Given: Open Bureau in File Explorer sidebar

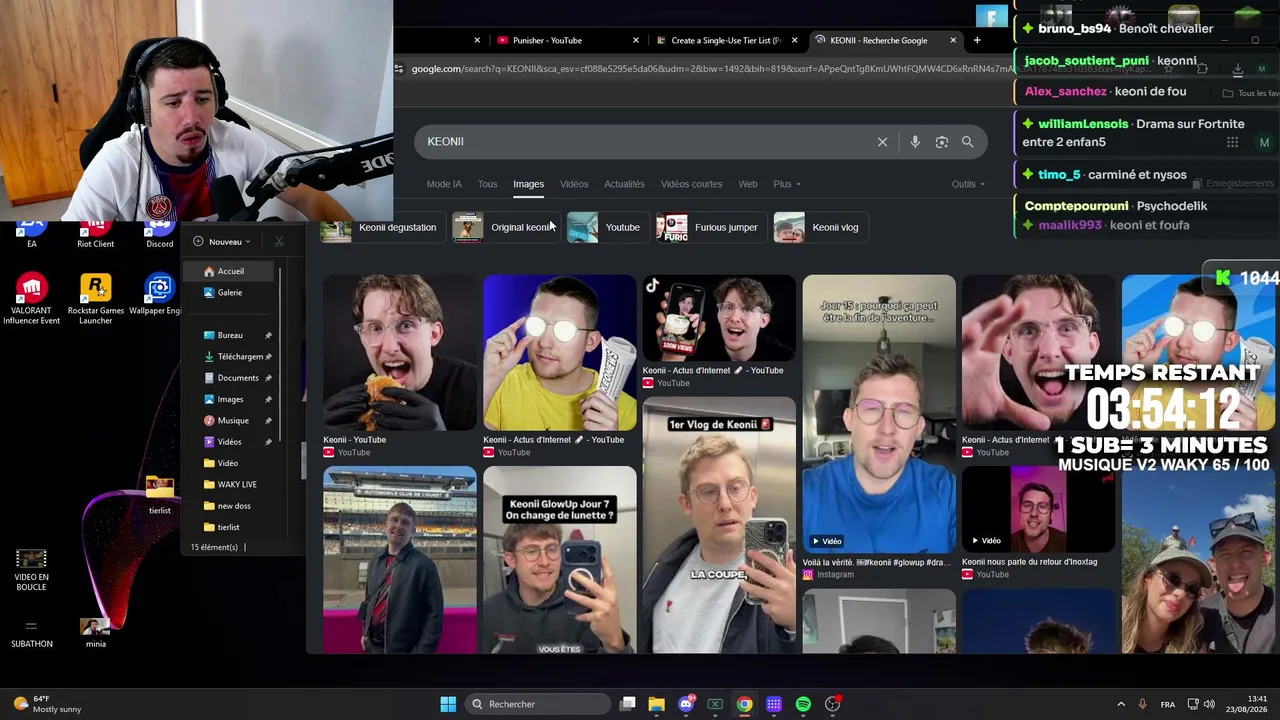Looking at the screenshot, I should tap(230, 336).
